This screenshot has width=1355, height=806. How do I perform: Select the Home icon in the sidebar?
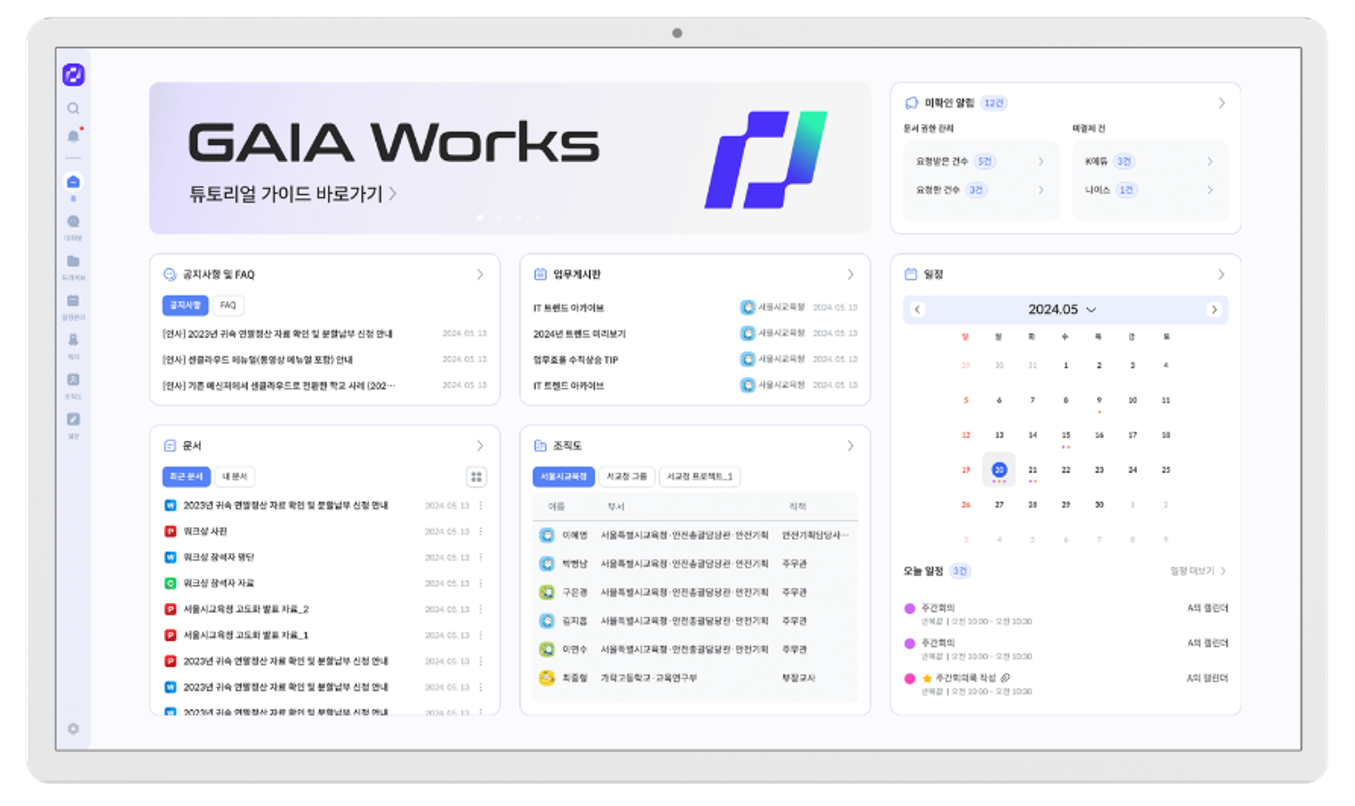[x=73, y=182]
